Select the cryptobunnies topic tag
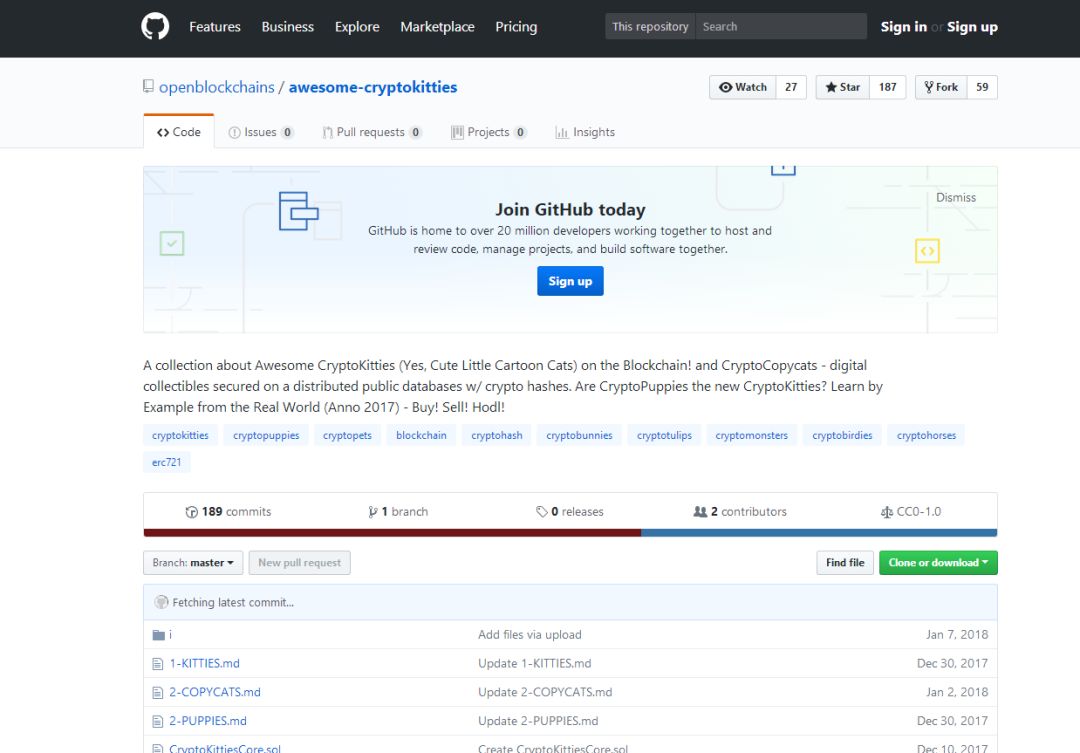This screenshot has width=1080, height=753. tap(579, 435)
